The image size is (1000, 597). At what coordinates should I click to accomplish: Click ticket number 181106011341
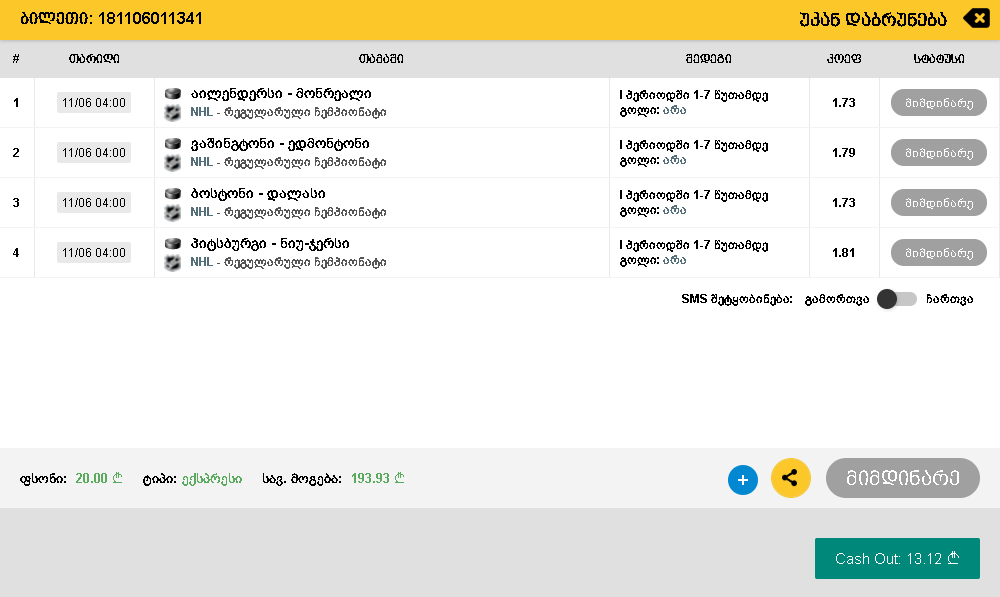pyautogui.click(x=151, y=18)
